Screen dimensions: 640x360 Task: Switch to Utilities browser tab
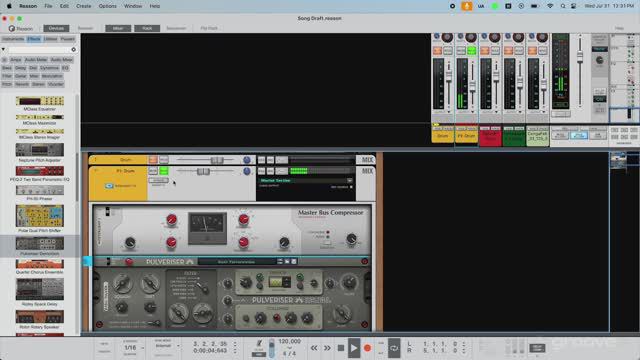[x=50, y=39]
